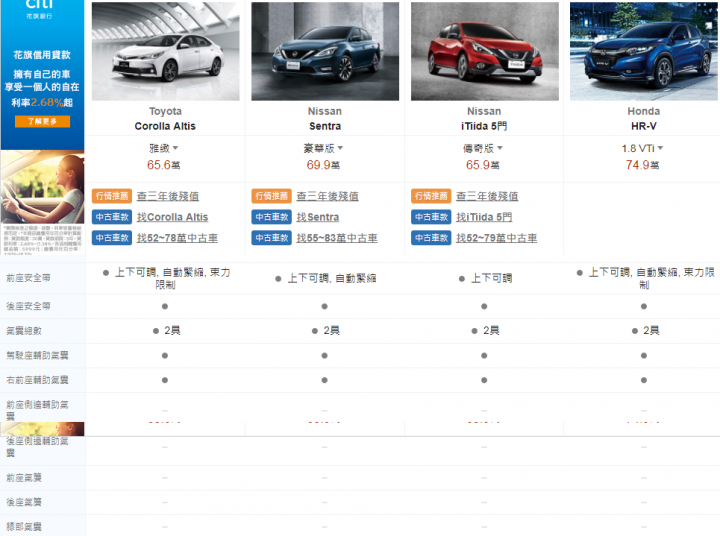Click the 2具 airbag count for Sentra
This screenshot has width=720, height=536.
click(x=332, y=331)
